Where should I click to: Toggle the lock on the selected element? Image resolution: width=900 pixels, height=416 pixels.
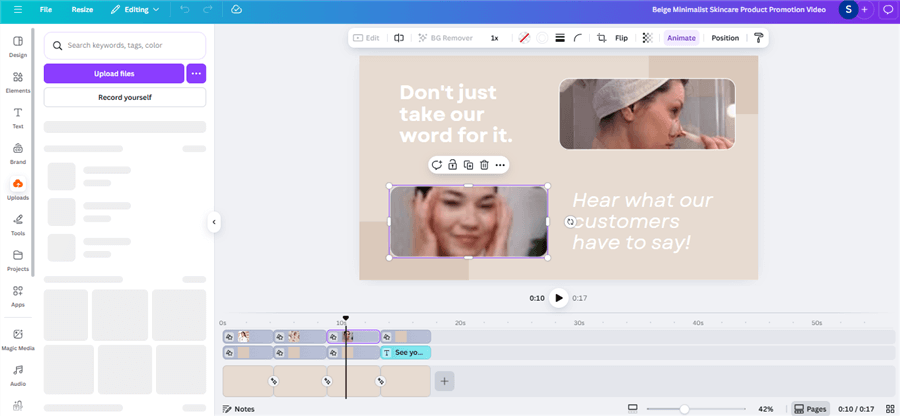(452, 165)
